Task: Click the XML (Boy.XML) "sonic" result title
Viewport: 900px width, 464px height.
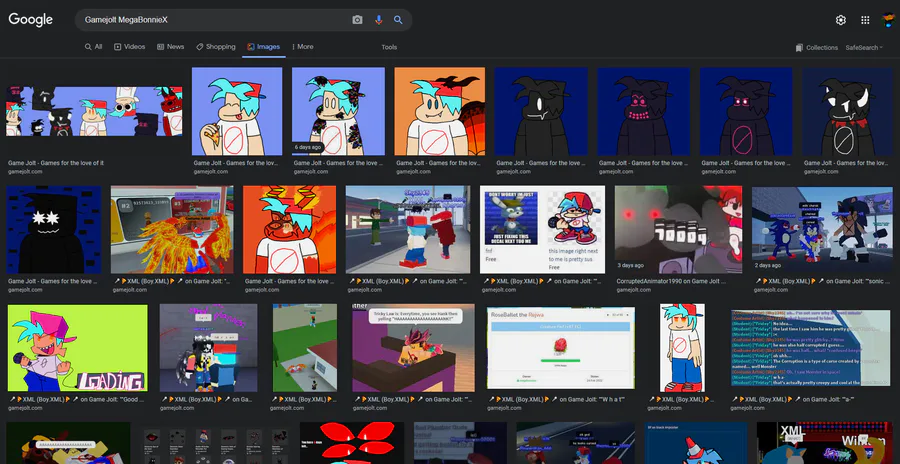Action: [x=821, y=281]
